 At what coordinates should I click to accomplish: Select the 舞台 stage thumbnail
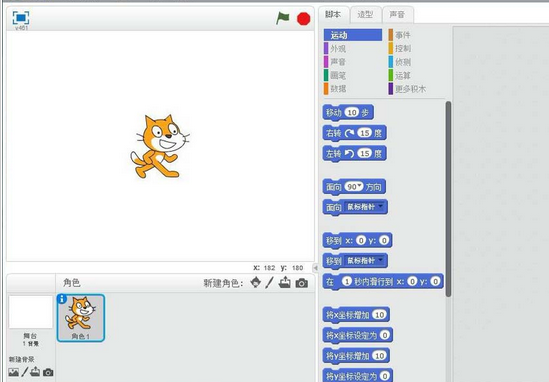click(x=30, y=312)
